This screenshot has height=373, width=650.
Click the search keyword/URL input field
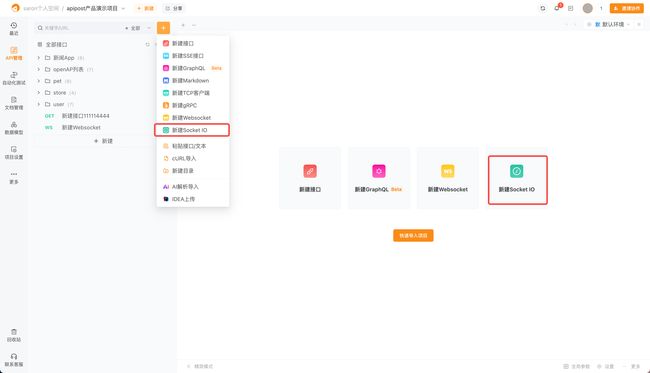(80, 28)
